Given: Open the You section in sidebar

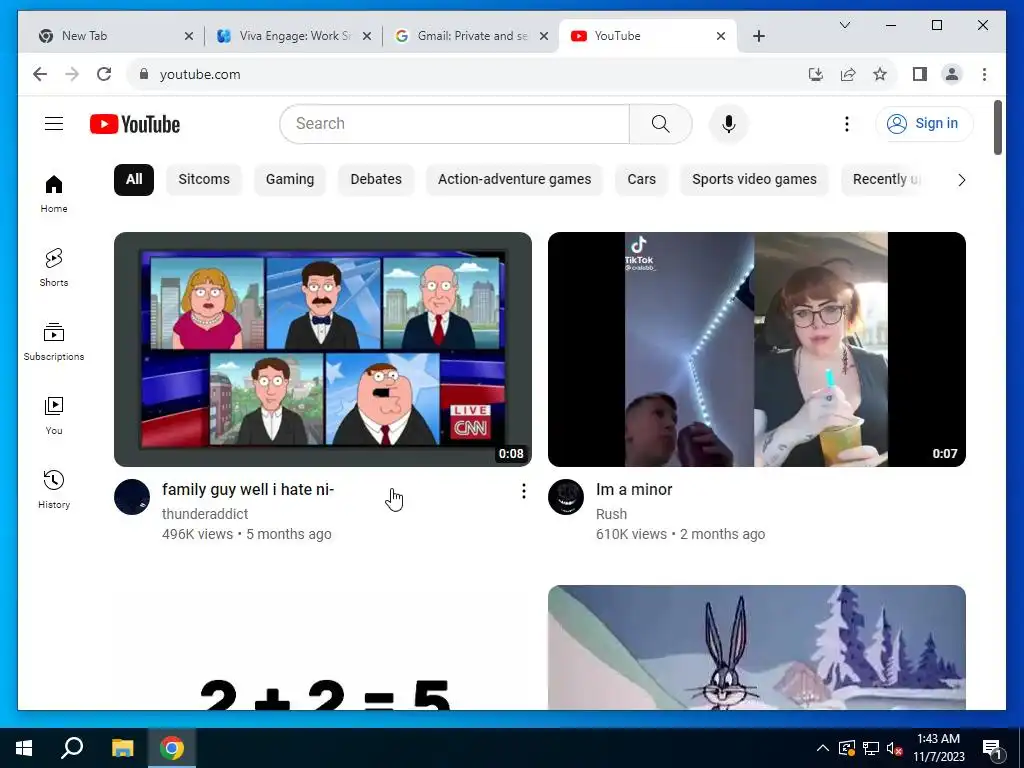Looking at the screenshot, I should click(54, 415).
